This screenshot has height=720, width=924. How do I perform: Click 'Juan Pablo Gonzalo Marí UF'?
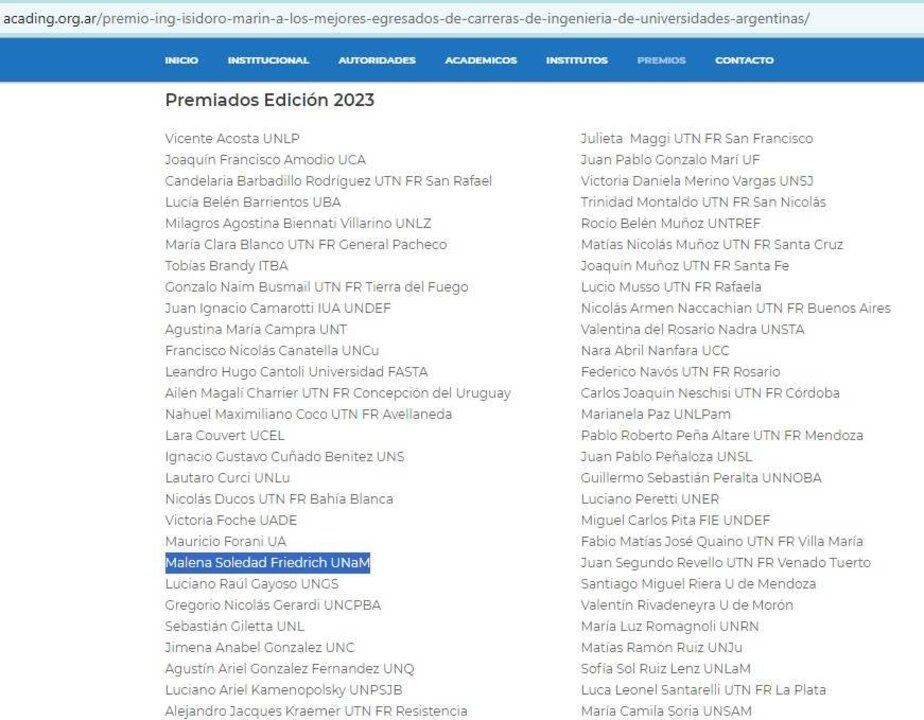pyautogui.click(x=670, y=160)
